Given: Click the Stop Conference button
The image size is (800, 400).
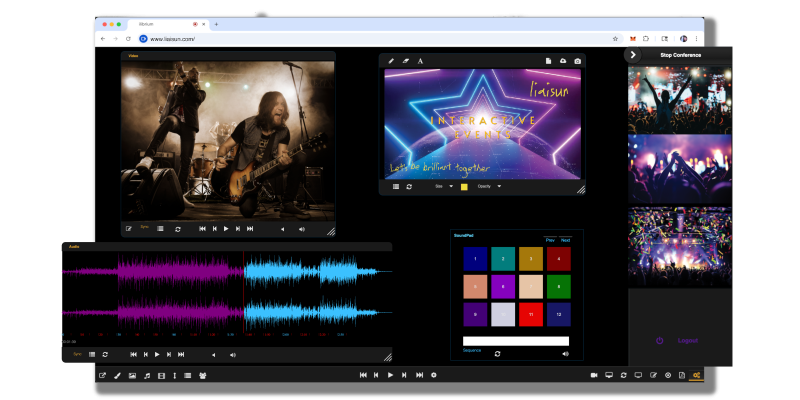Looking at the screenshot, I should 680,55.
